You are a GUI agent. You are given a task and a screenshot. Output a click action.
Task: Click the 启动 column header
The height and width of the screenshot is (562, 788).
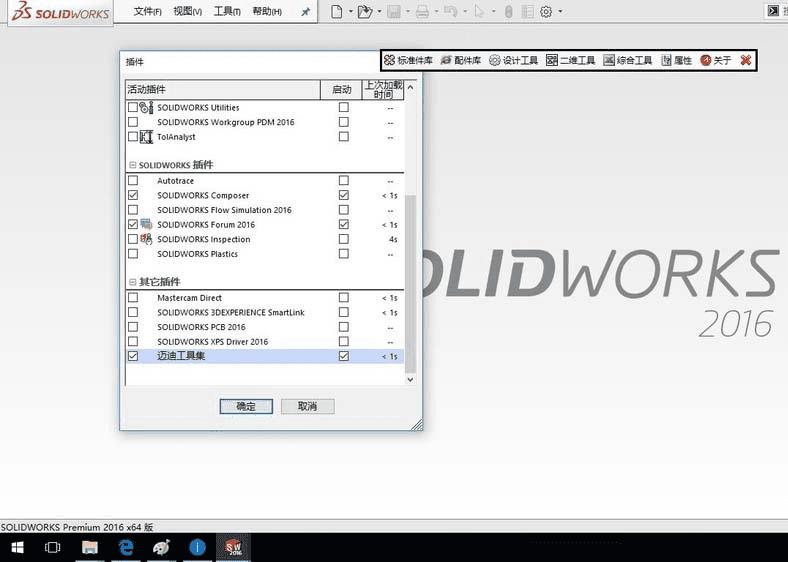click(341, 89)
